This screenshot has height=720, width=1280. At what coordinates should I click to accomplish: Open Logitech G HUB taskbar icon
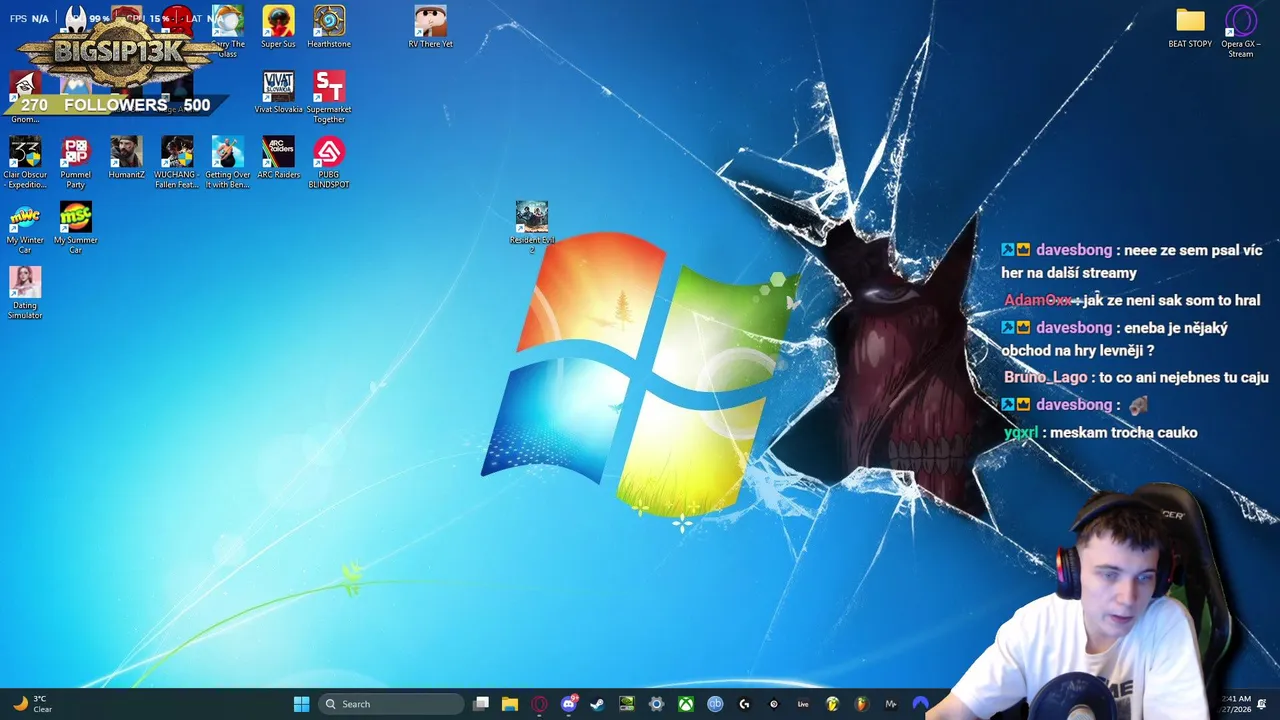(x=744, y=704)
